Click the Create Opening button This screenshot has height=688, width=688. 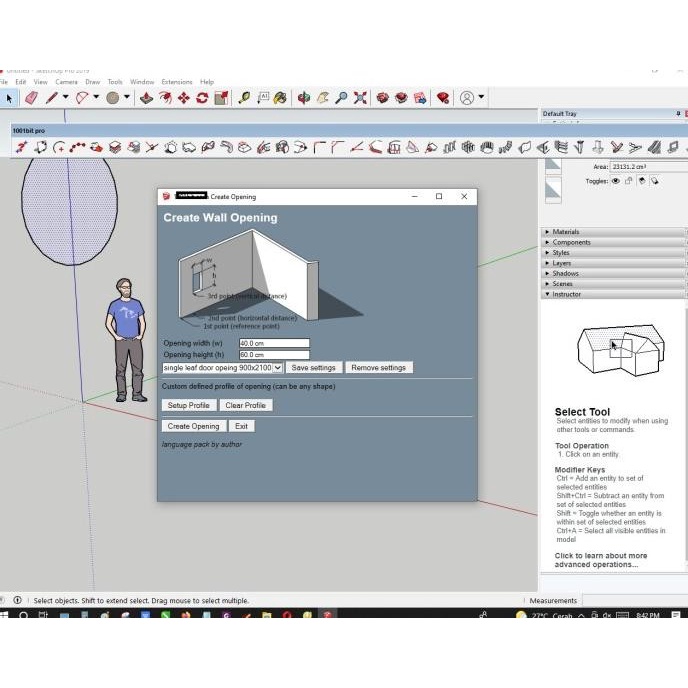(193, 426)
